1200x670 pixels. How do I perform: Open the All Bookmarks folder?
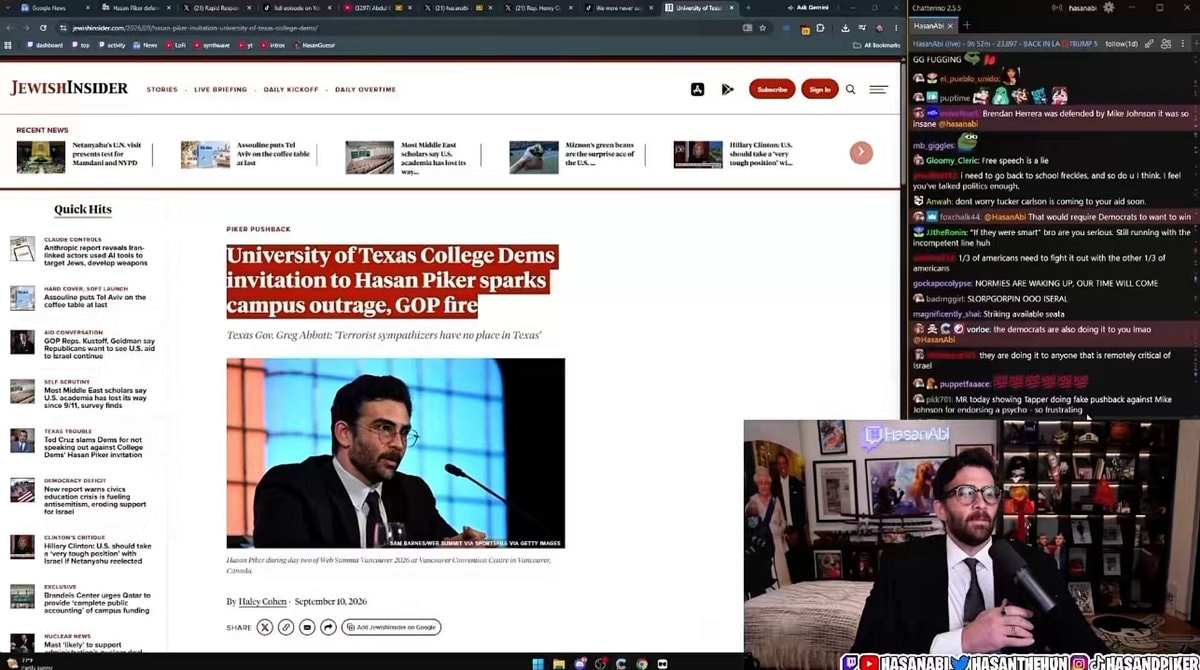(x=876, y=45)
